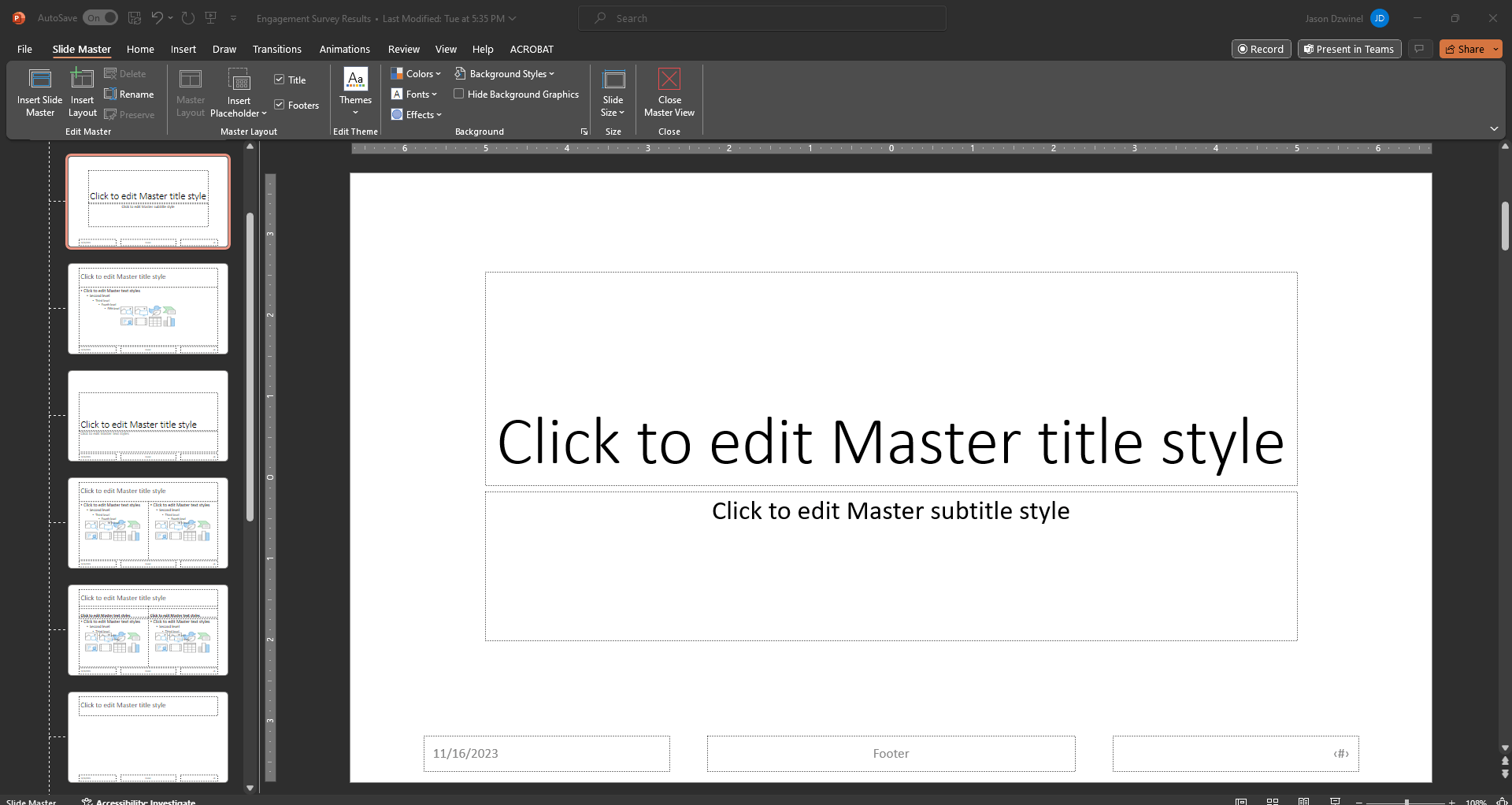The width and height of the screenshot is (1512, 805).
Task: Click the Save icon in title bar
Action: tap(135, 17)
